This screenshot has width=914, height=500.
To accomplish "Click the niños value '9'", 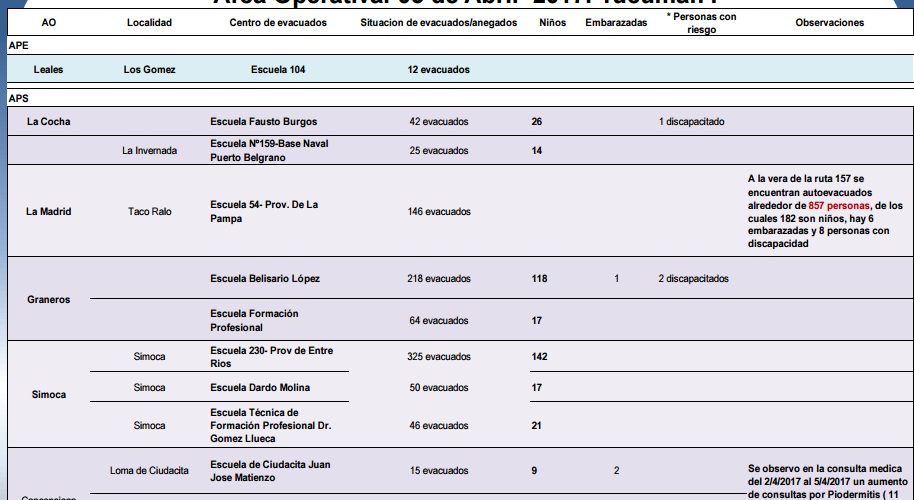I will click(x=534, y=470).
